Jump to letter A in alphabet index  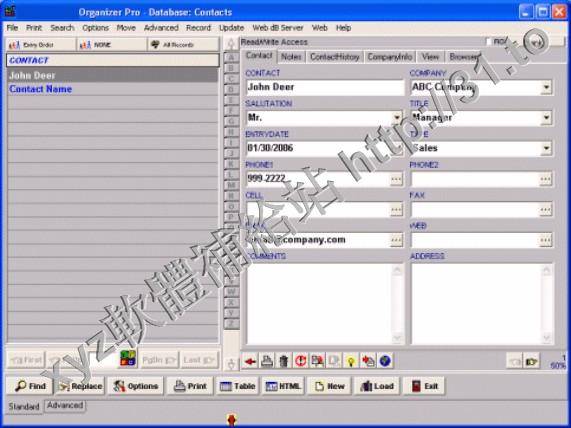[x=231, y=58]
